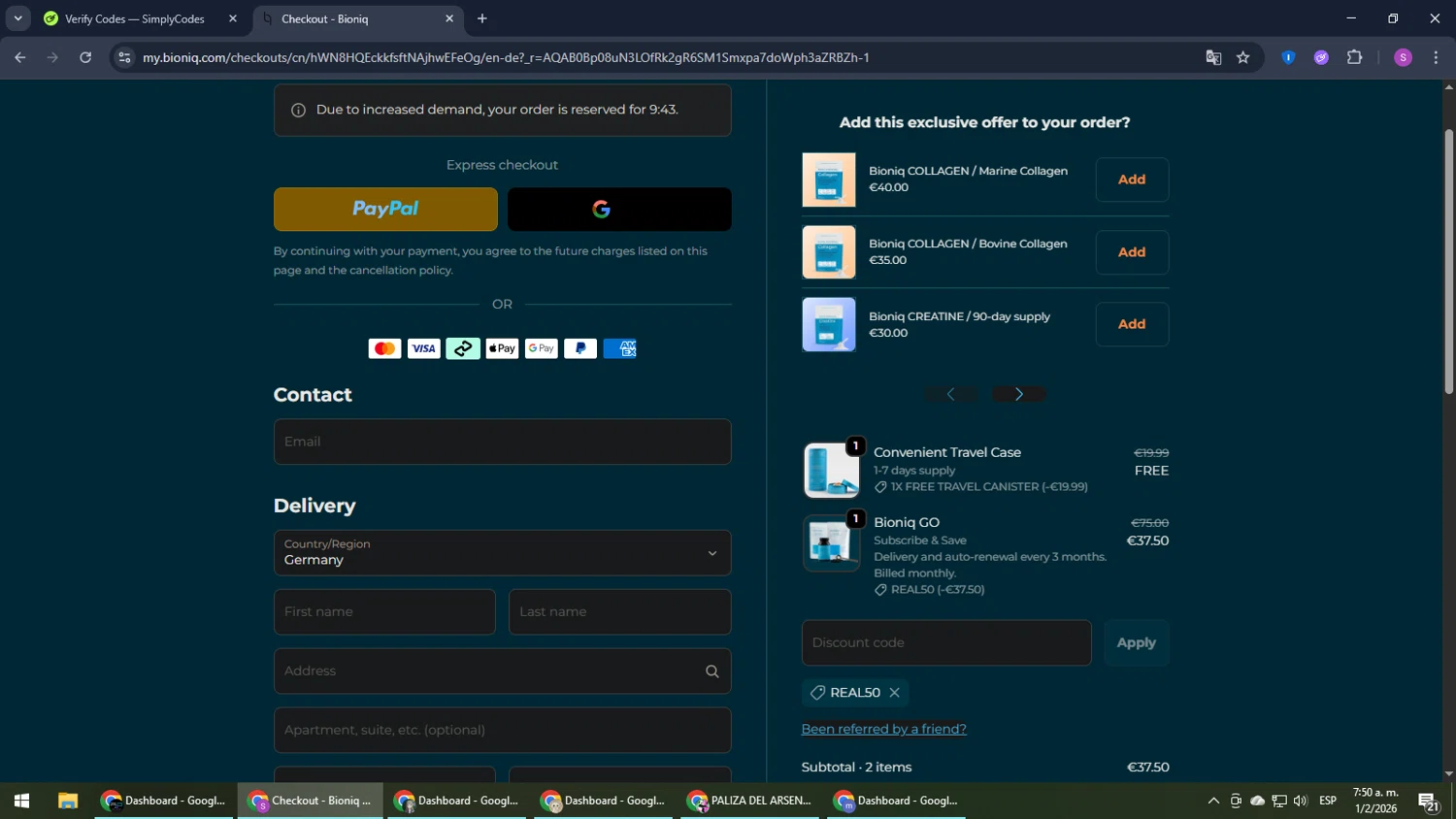This screenshot has height=819, width=1456.
Task: Click the ESP language indicator
Action: [1328, 801]
